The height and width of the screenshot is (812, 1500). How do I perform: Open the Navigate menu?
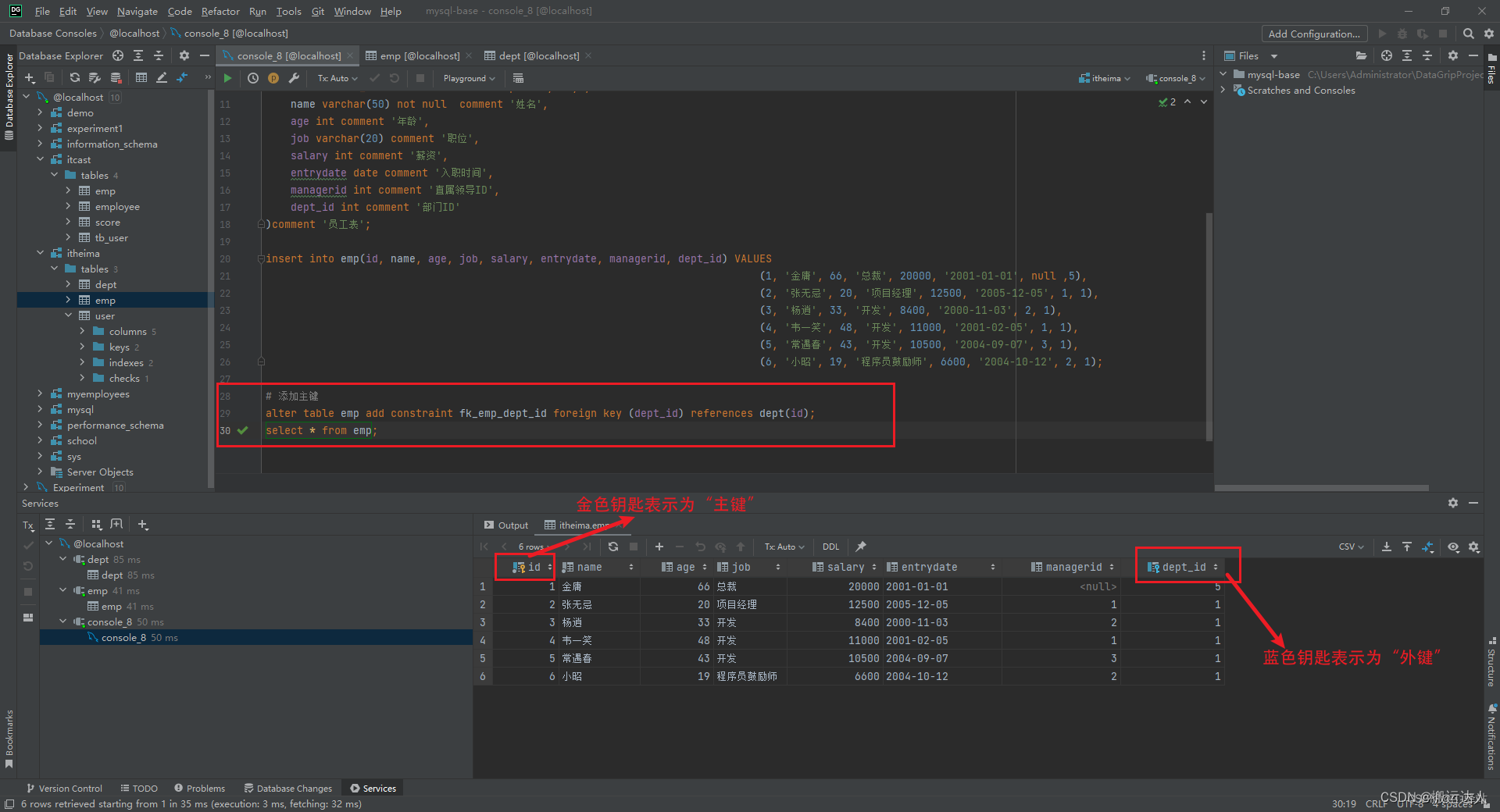click(137, 11)
